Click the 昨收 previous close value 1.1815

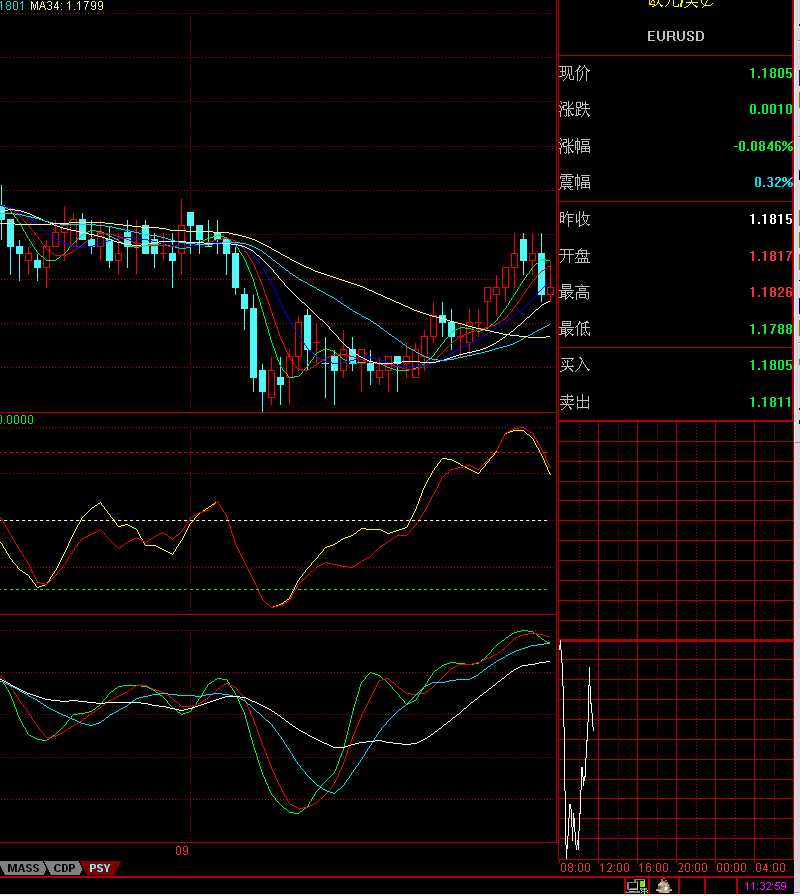(x=770, y=219)
